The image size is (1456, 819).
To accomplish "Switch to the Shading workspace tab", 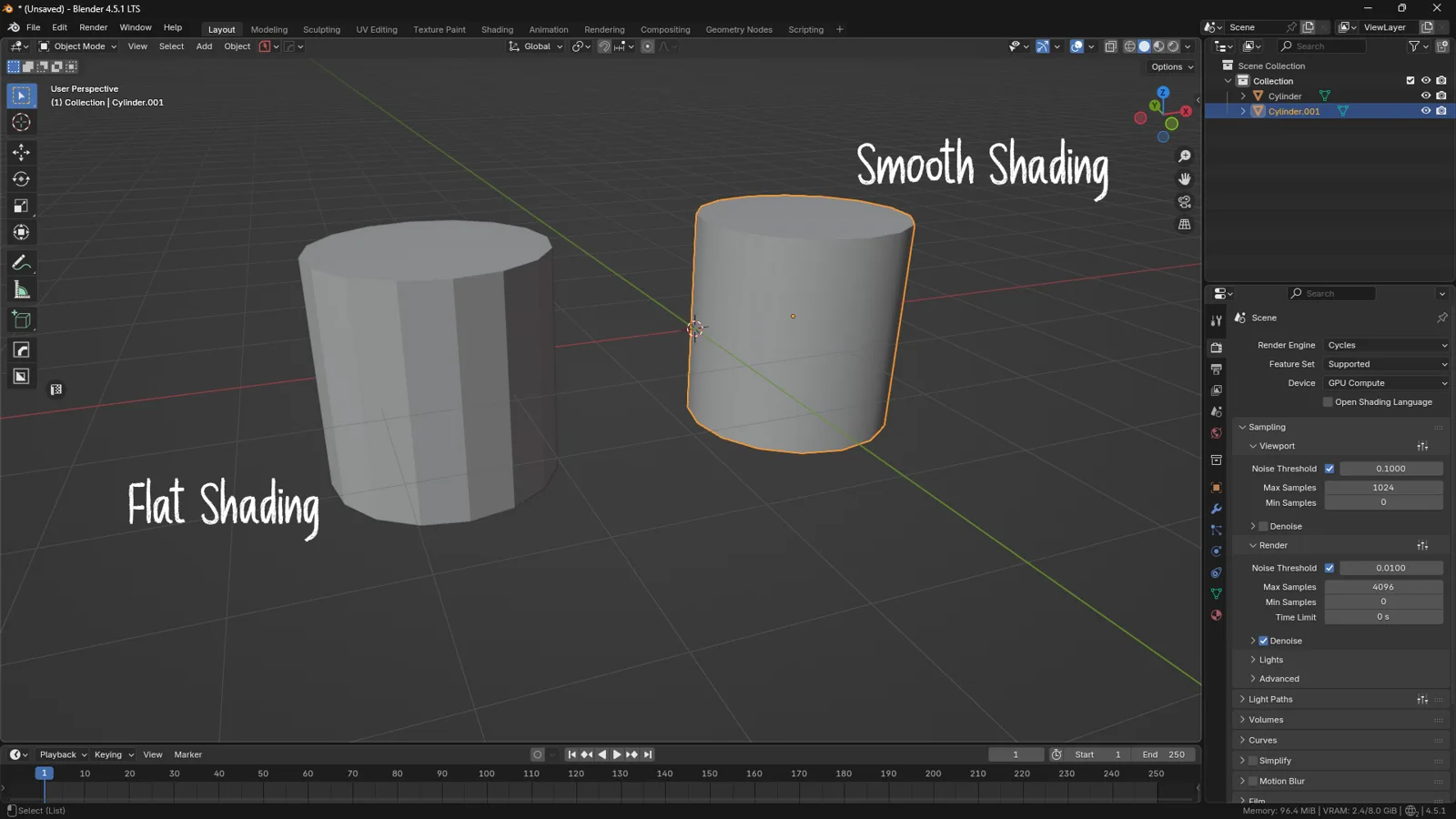I will tap(497, 29).
